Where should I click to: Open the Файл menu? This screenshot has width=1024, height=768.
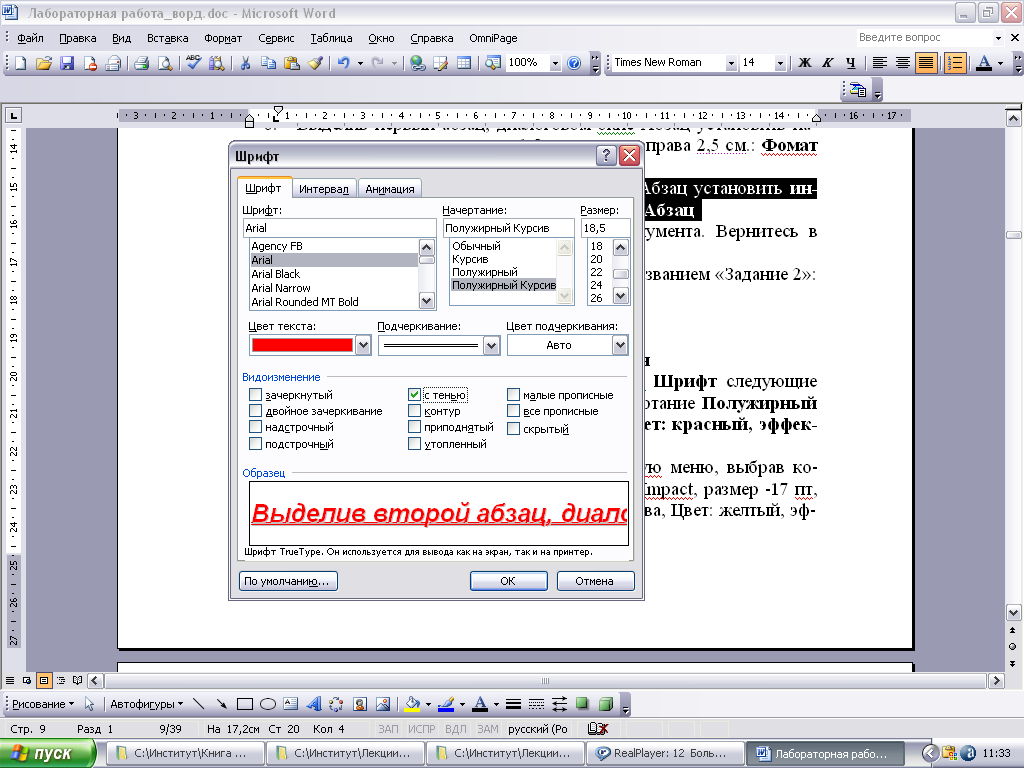click(31, 38)
